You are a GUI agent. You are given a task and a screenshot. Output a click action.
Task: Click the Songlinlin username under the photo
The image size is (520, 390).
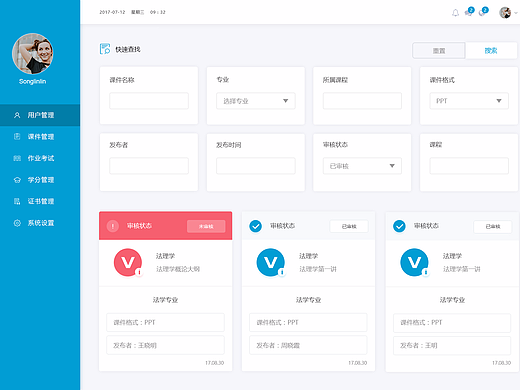[33, 82]
